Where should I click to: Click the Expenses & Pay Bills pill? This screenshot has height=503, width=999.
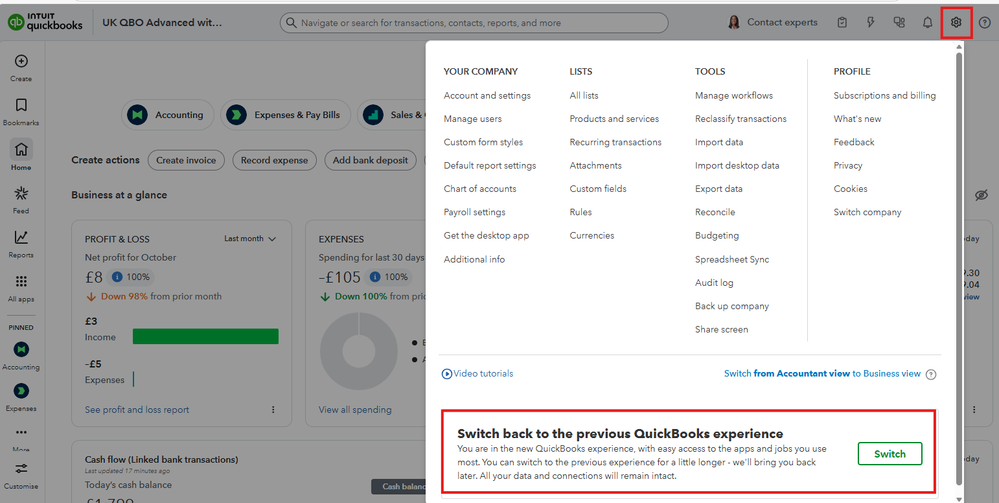285,115
